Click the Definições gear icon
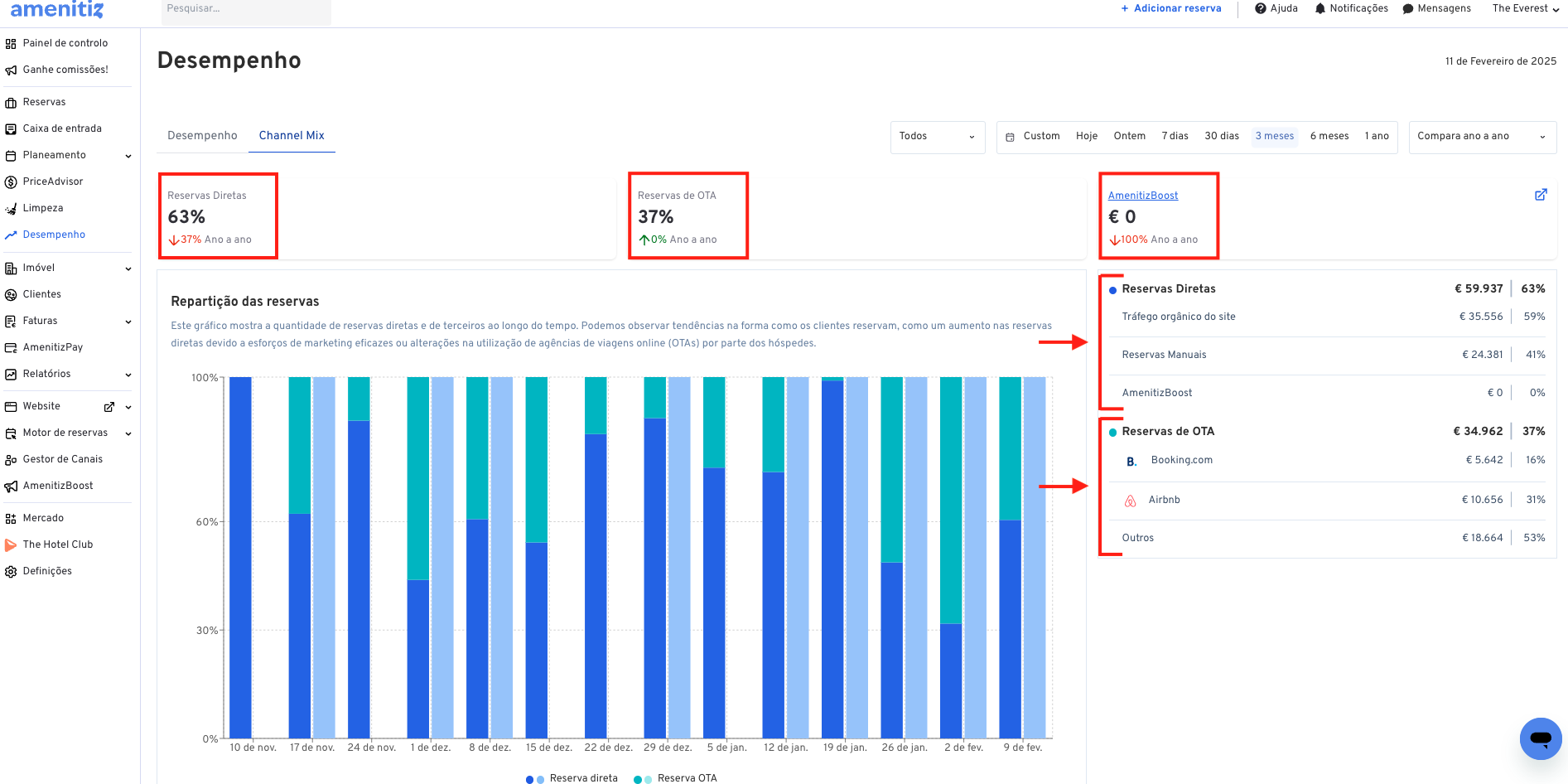 coord(11,572)
